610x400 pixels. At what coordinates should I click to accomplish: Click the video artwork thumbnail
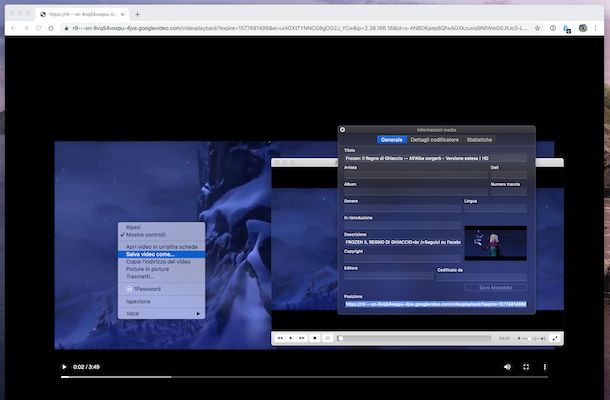tap(495, 243)
